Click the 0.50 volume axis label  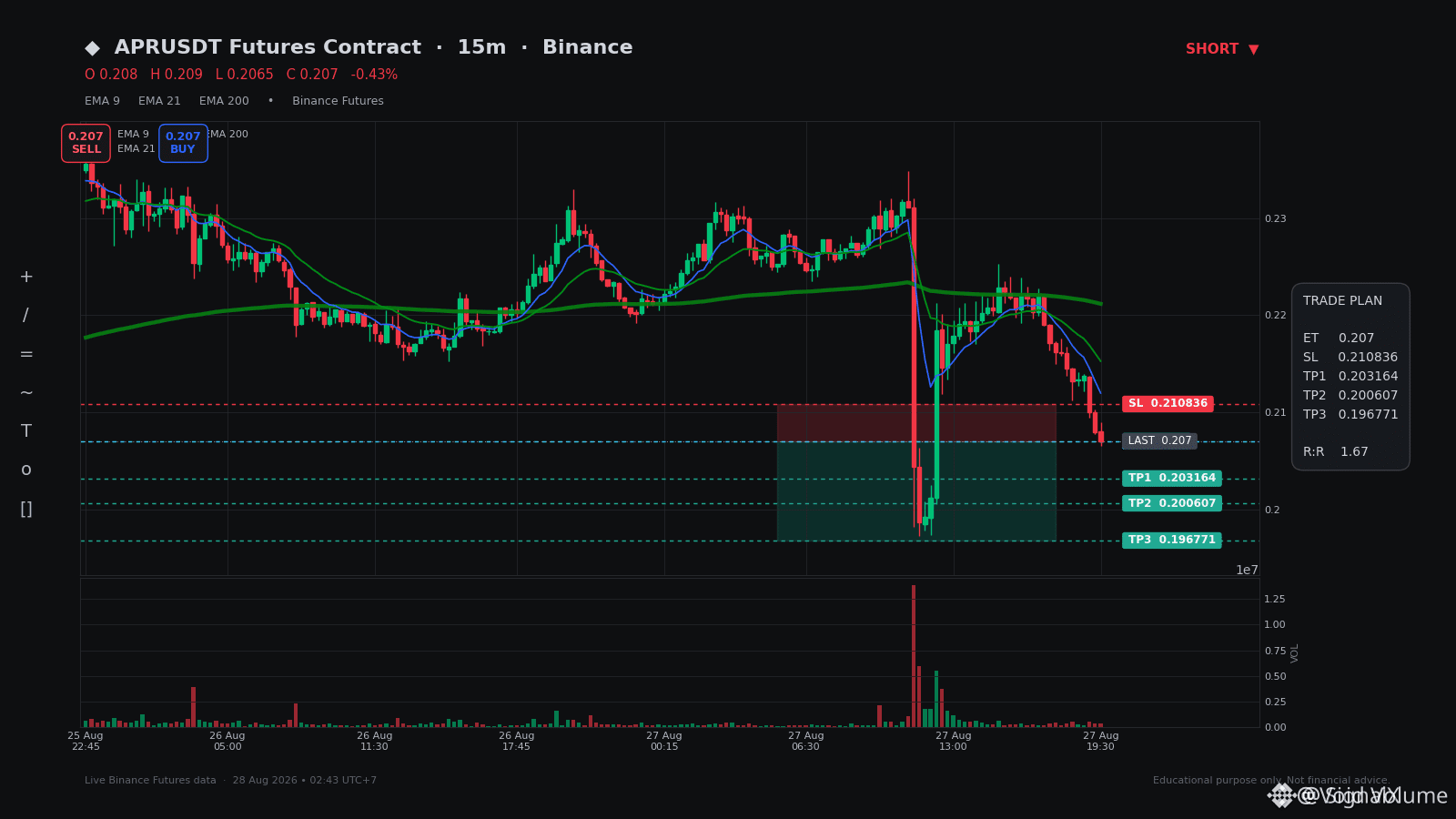[1275, 676]
